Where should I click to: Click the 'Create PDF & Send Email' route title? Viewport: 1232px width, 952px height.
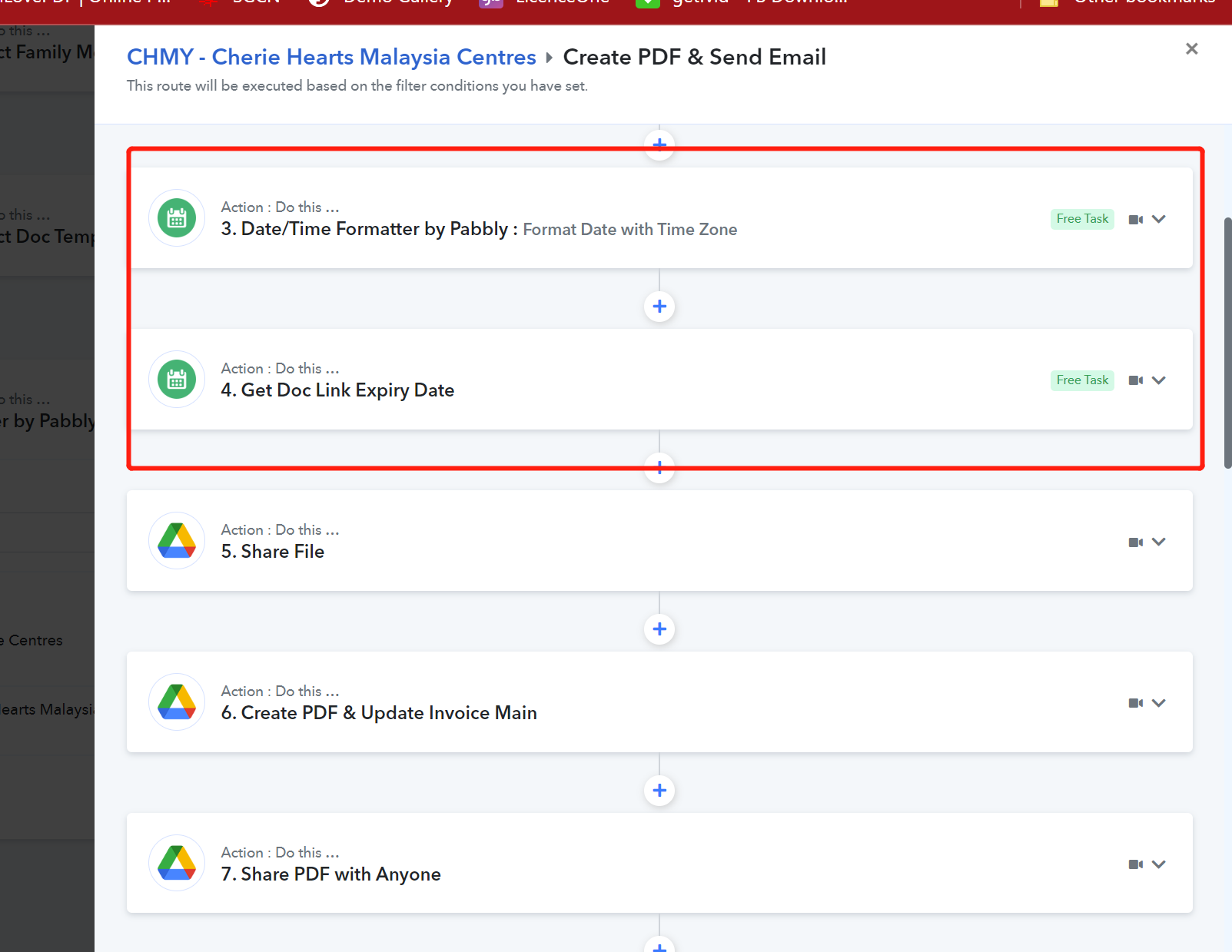coord(695,57)
